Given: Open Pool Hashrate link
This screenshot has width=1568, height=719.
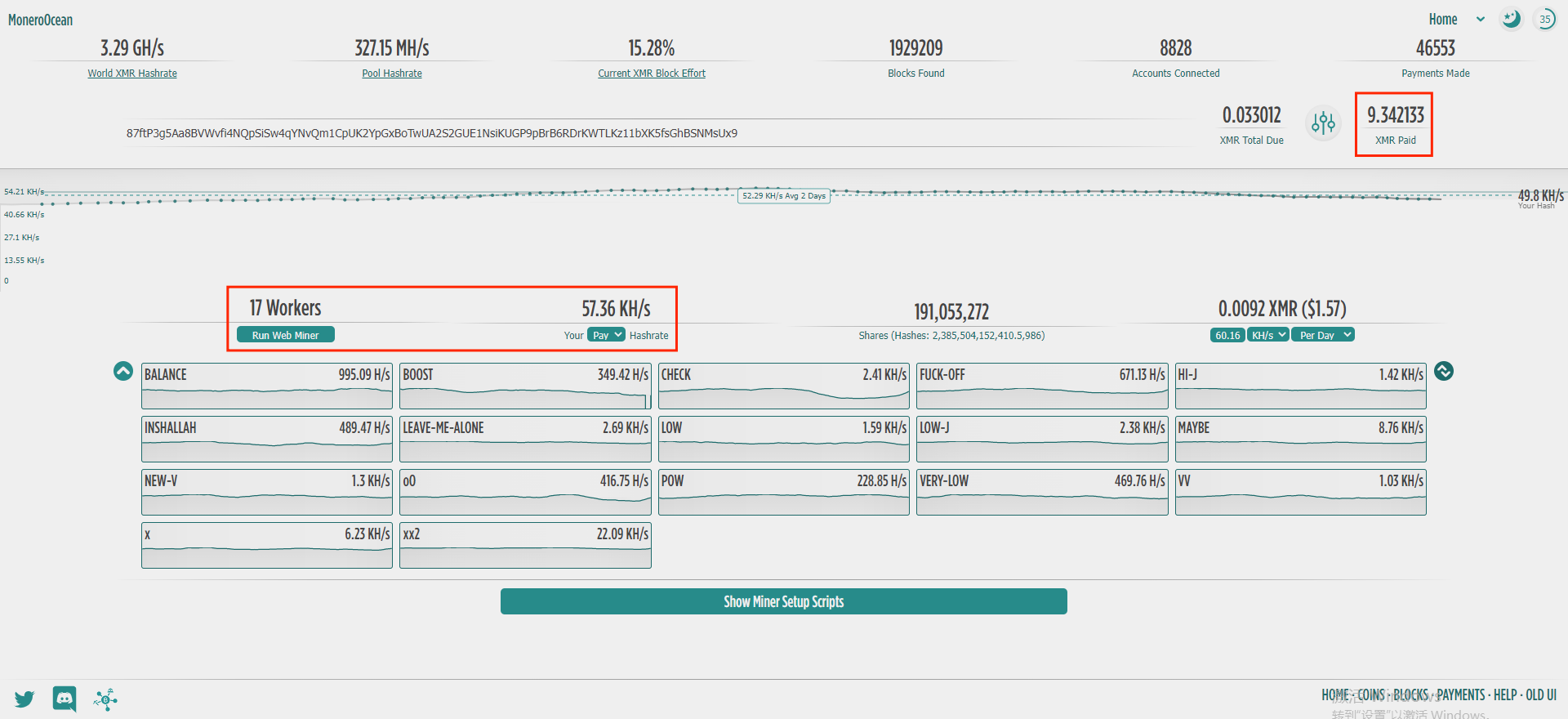Looking at the screenshot, I should (392, 73).
